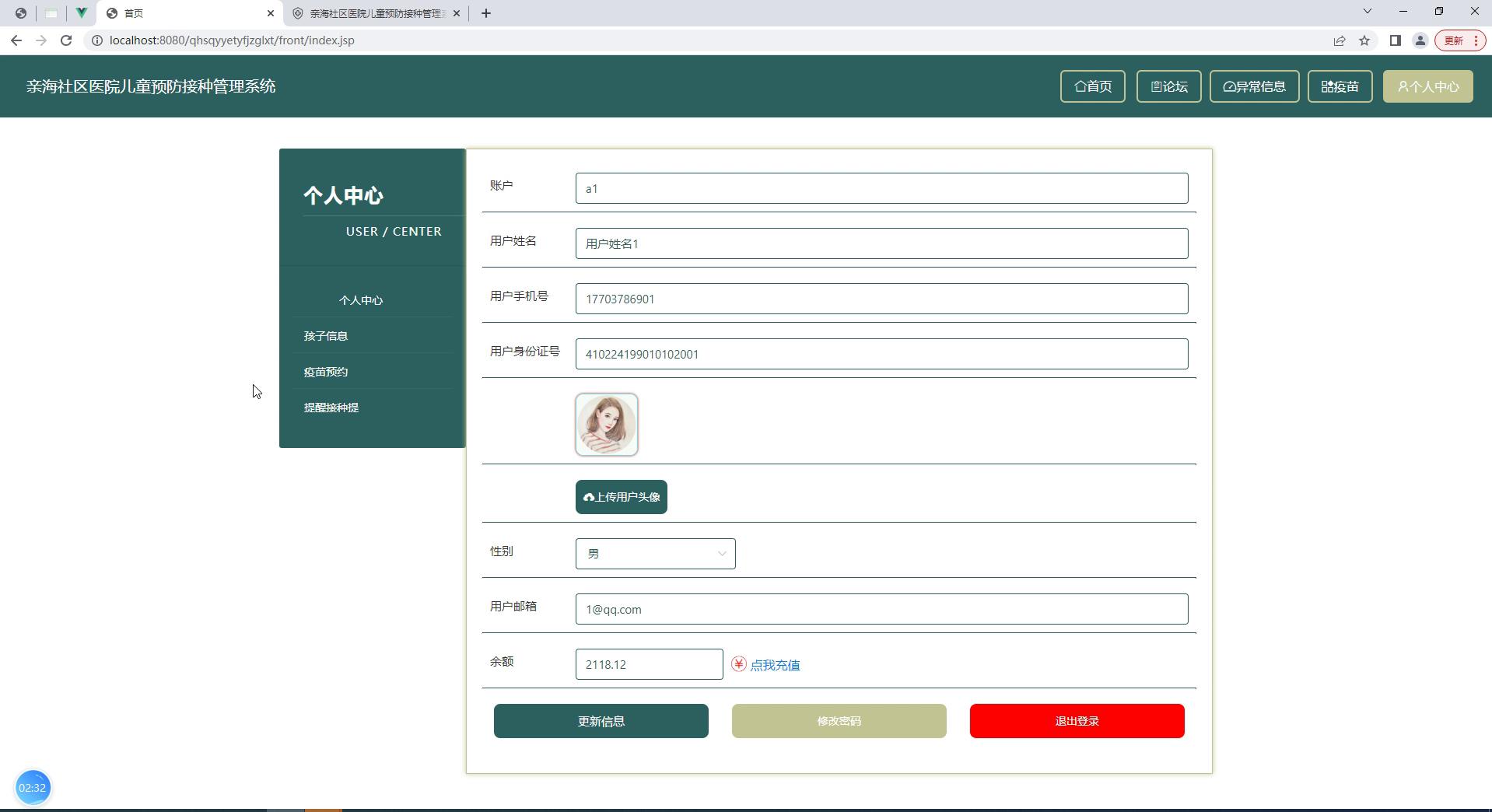Click the user avatar thumbnail image
1492x812 pixels.
tap(607, 425)
